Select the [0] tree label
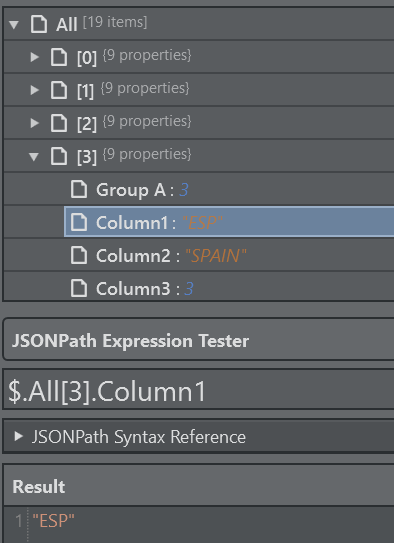 tap(87, 57)
